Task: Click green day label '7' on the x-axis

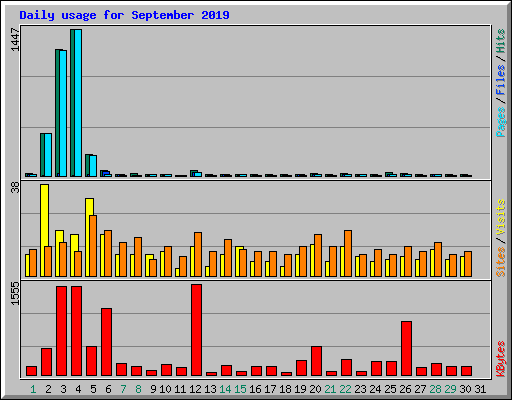Action: [123, 389]
